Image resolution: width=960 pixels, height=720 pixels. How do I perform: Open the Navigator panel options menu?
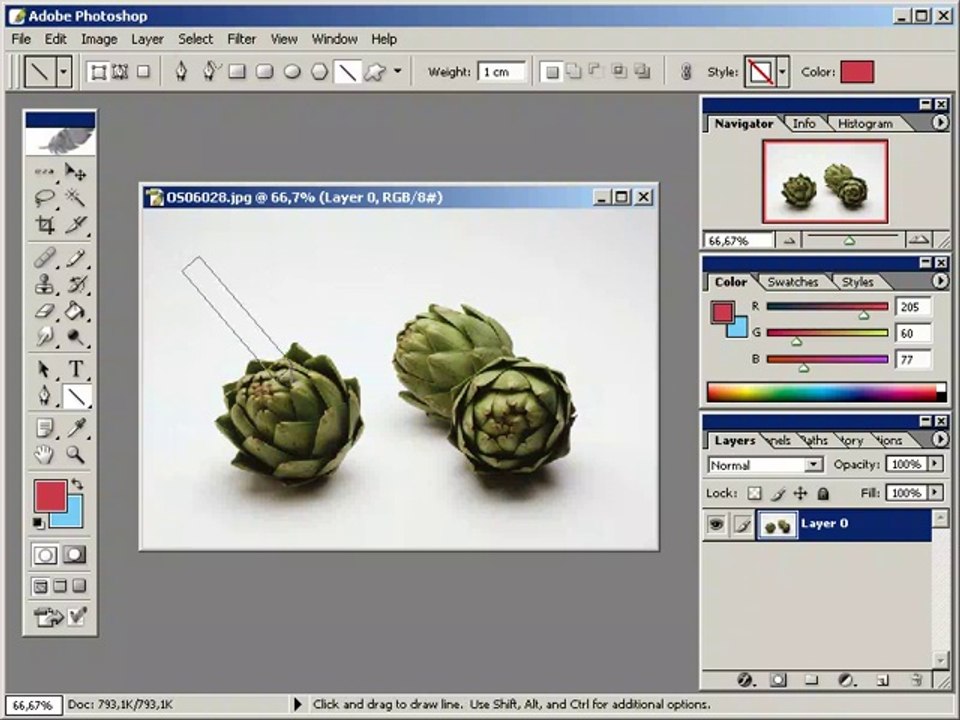click(940, 122)
